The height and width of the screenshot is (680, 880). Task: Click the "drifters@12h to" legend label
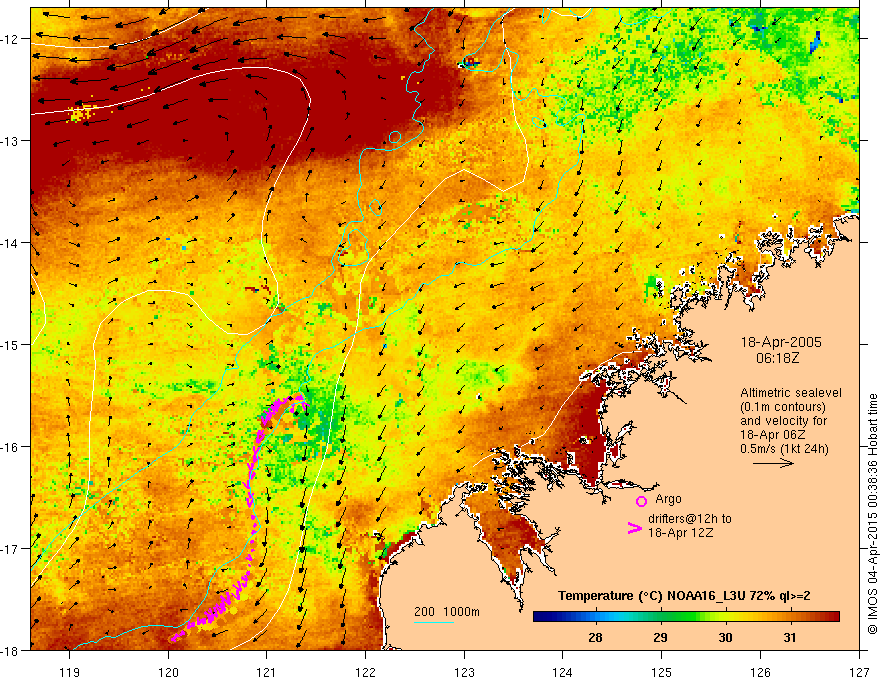pyautogui.click(x=690, y=519)
